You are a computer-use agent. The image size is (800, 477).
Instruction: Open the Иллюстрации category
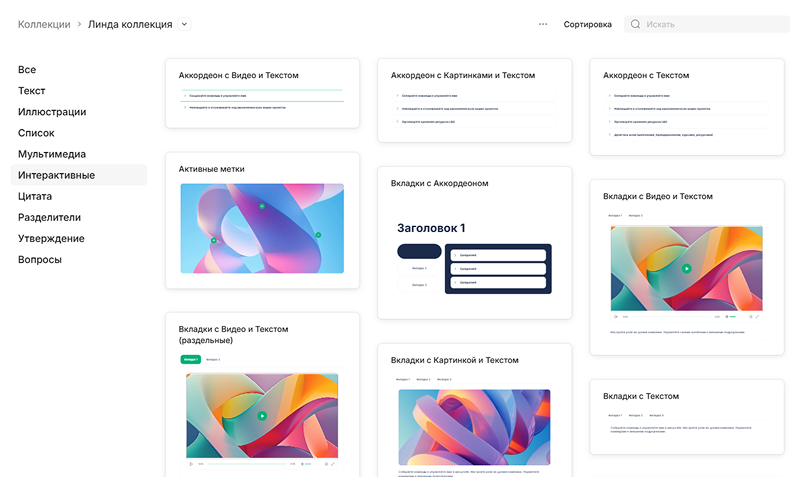(x=51, y=112)
